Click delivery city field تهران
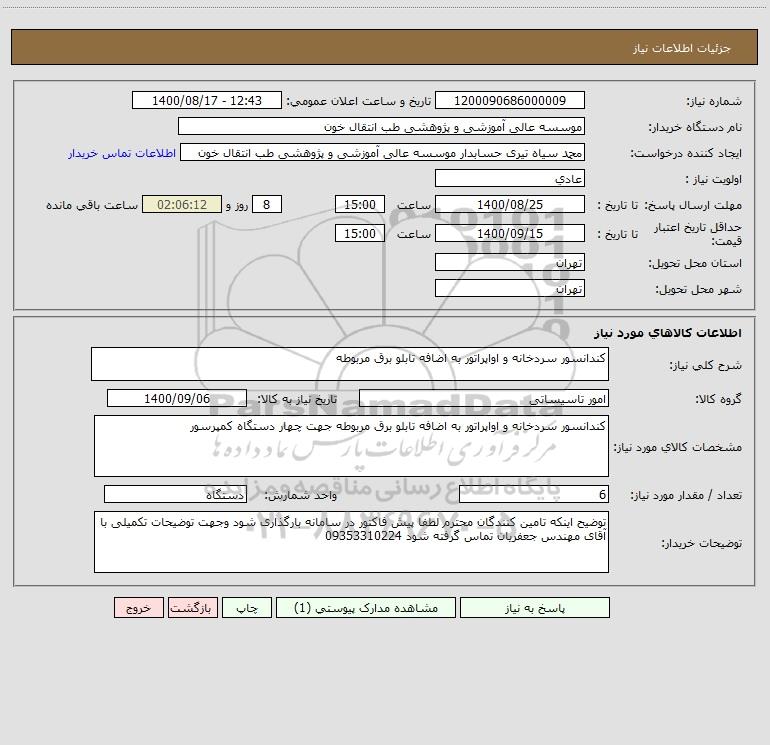770x745 pixels. (x=510, y=288)
